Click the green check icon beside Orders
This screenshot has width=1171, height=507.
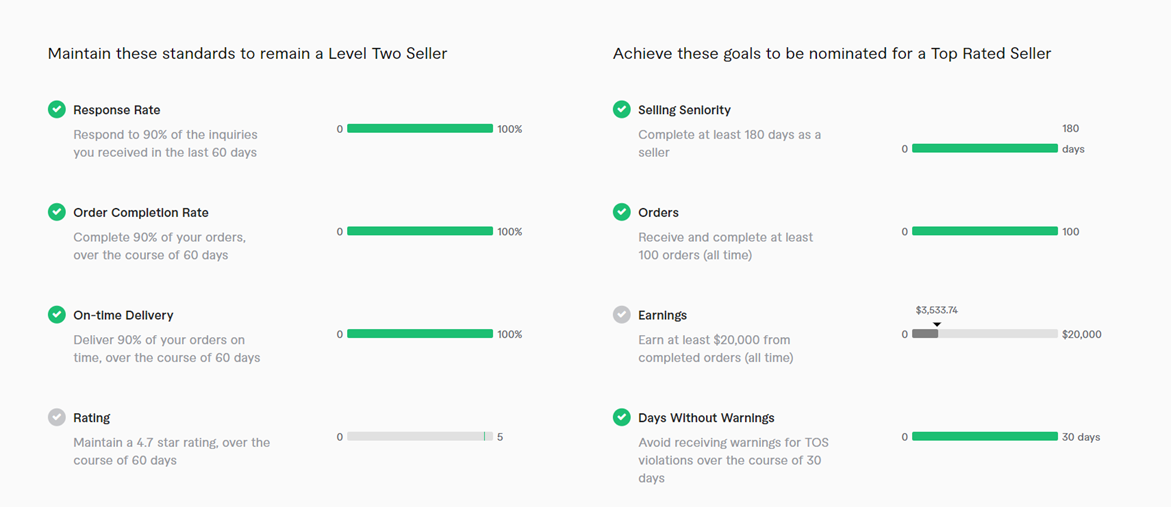[x=622, y=213]
